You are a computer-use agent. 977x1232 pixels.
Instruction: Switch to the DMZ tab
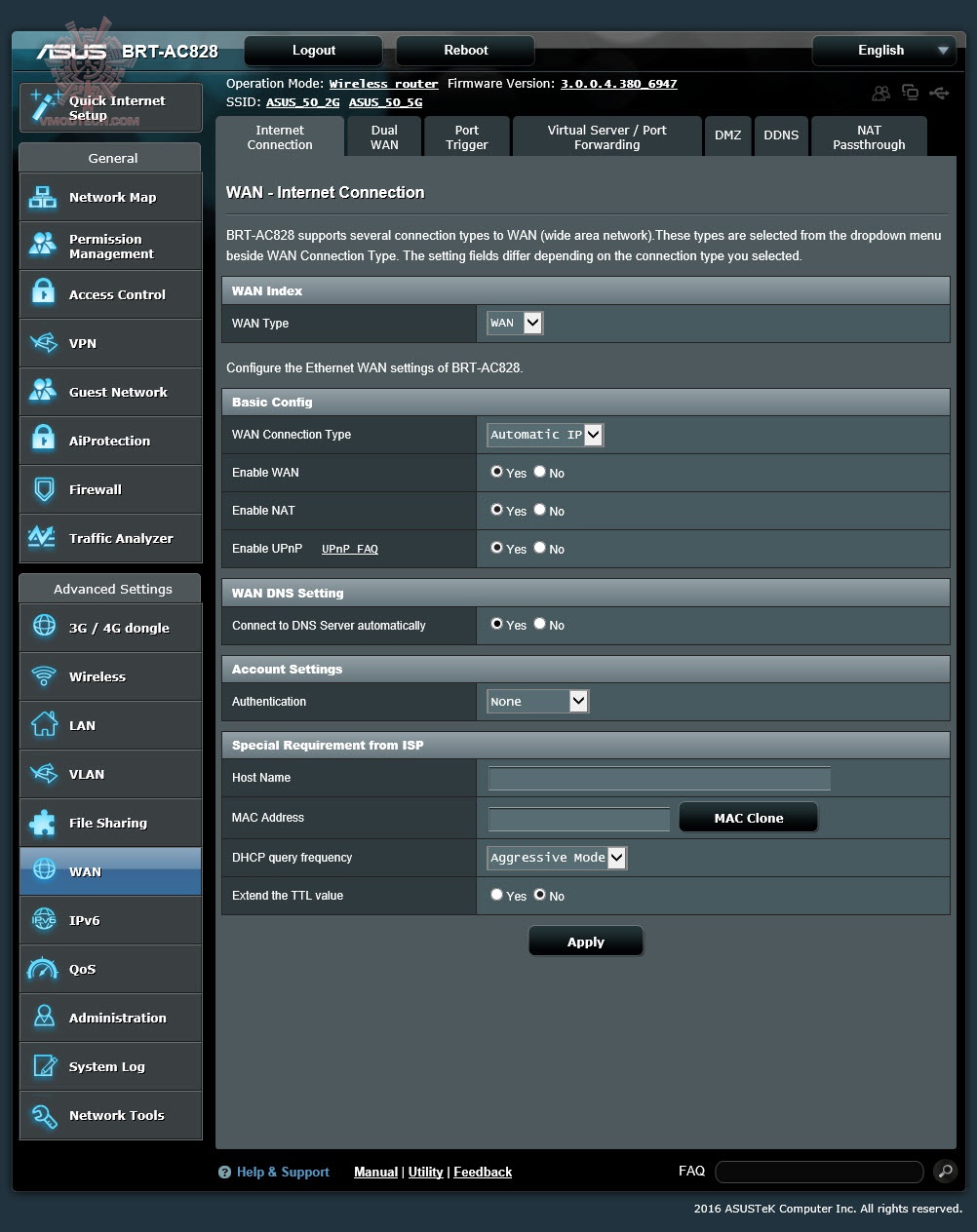click(x=728, y=136)
